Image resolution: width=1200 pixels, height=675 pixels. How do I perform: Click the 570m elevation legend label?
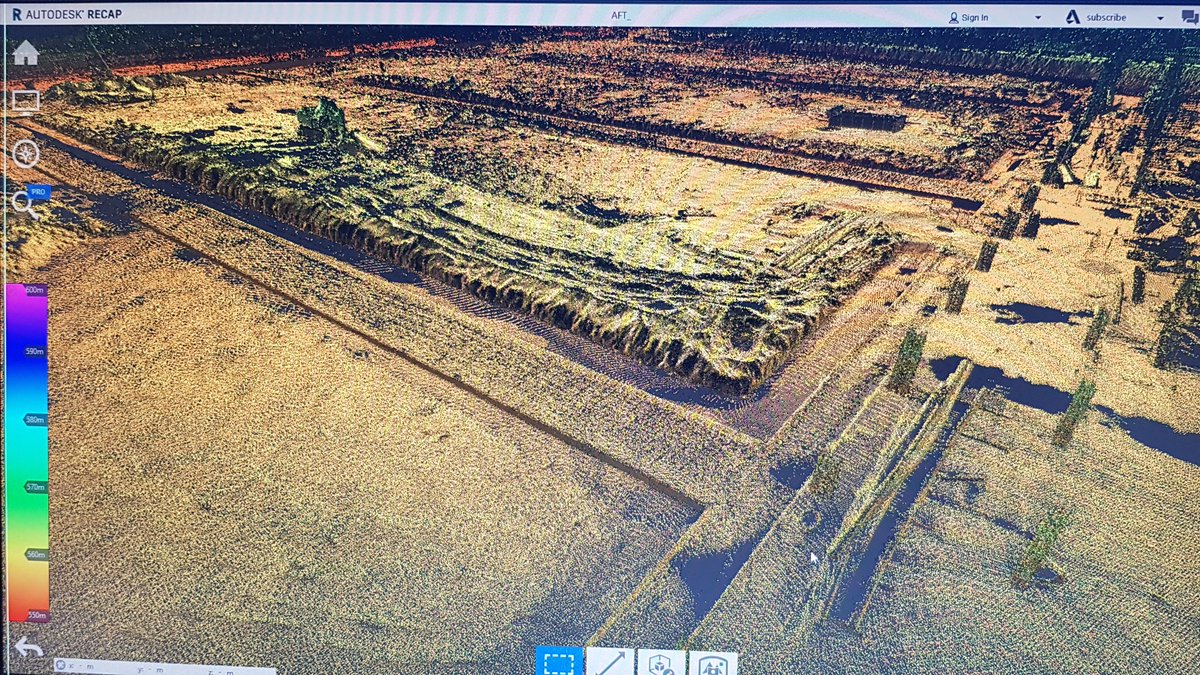pyautogui.click(x=36, y=487)
